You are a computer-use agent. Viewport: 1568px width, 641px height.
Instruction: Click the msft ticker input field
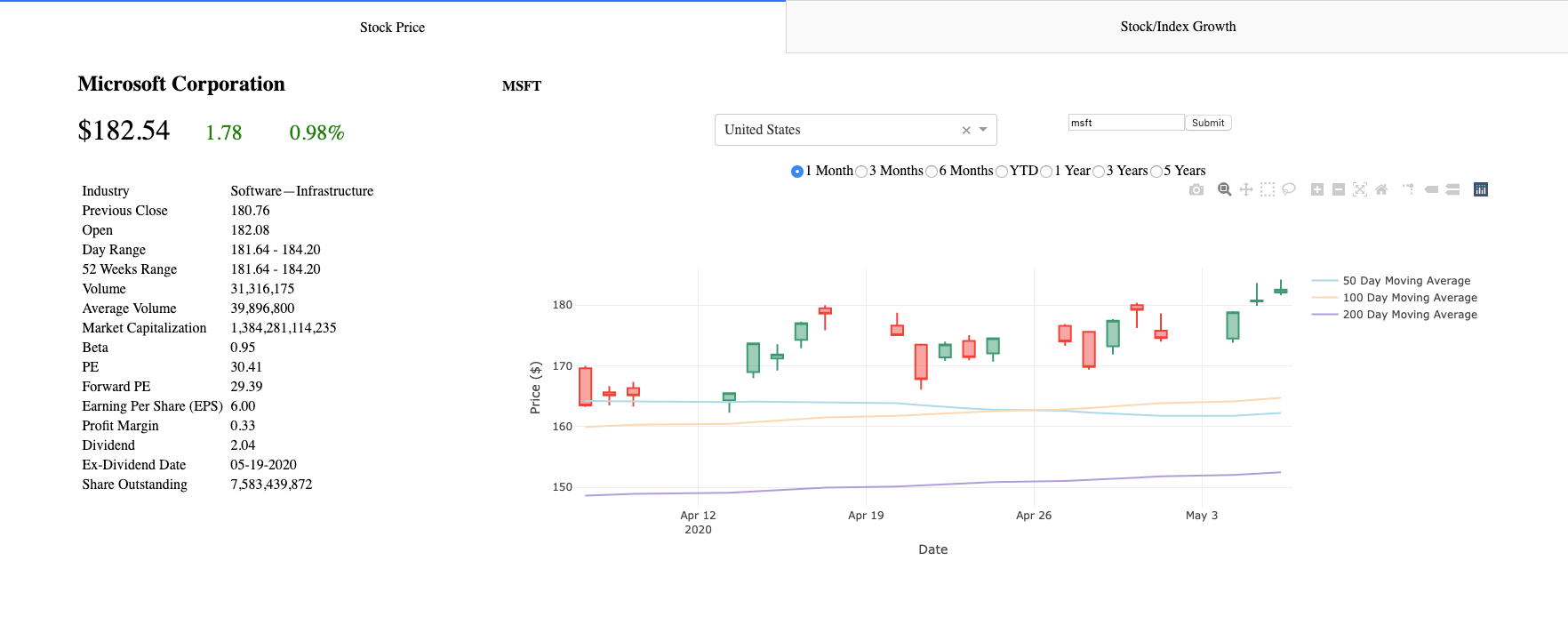click(1126, 123)
